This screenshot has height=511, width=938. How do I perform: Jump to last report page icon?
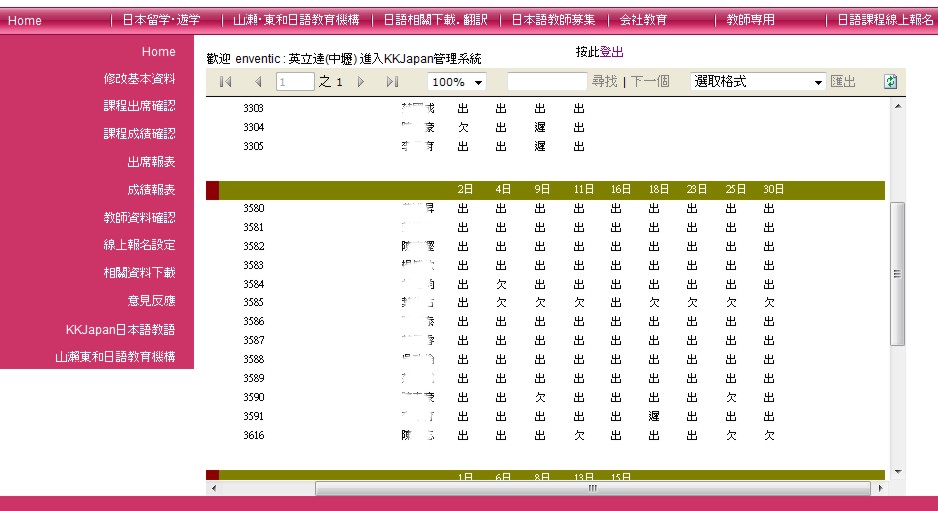[392, 81]
